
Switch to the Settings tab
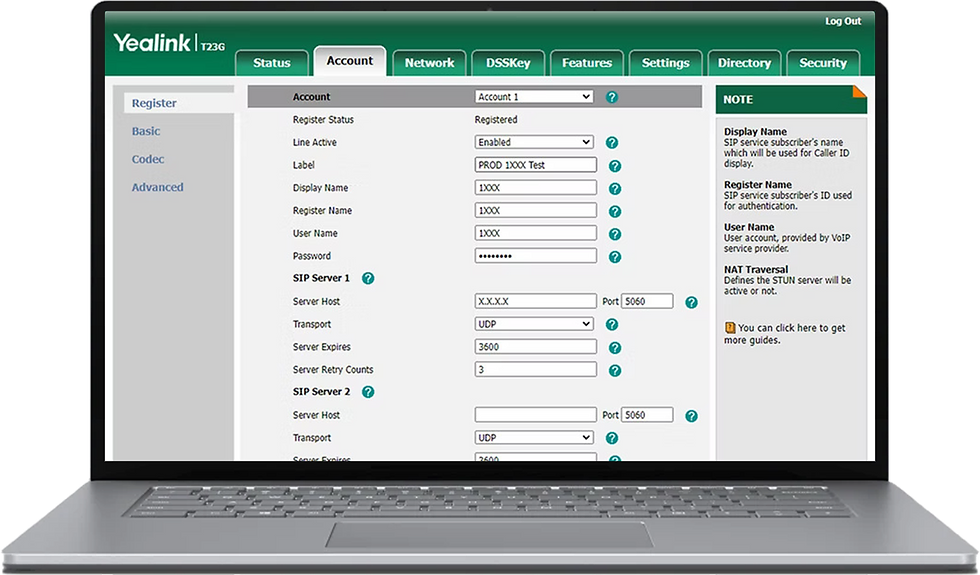(x=666, y=62)
